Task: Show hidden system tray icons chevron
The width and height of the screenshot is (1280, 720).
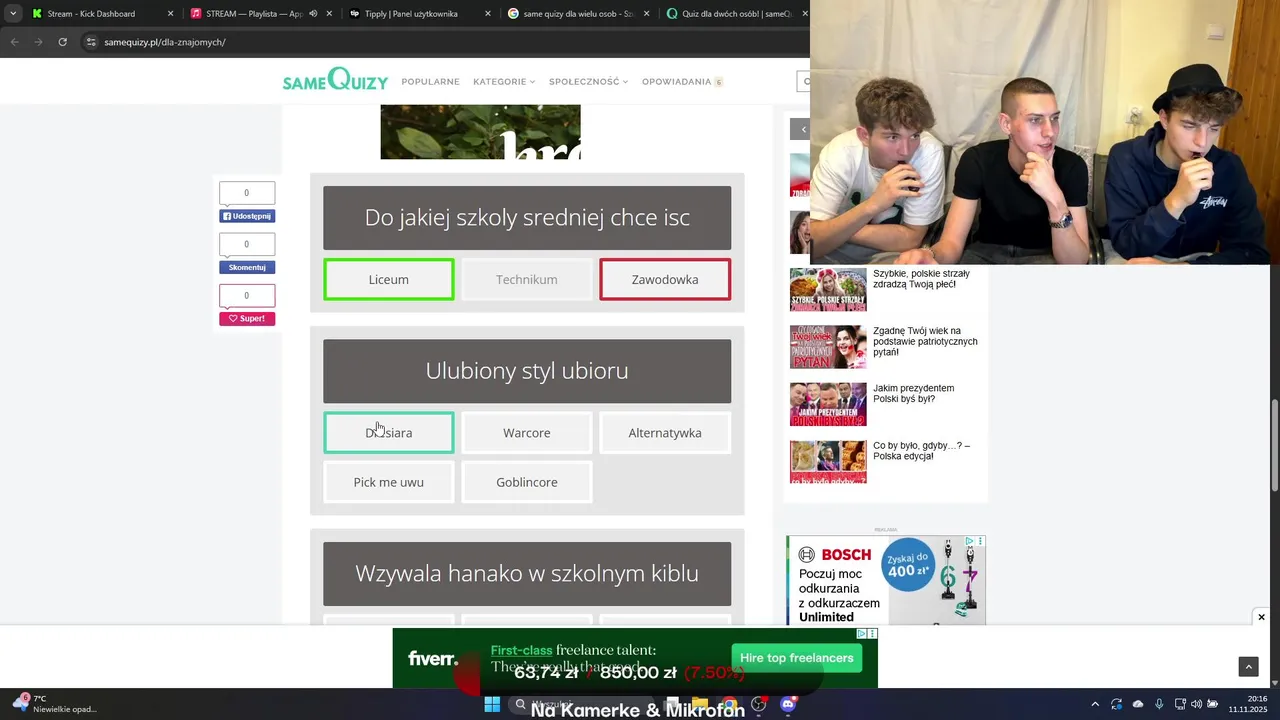Action: (1095, 704)
